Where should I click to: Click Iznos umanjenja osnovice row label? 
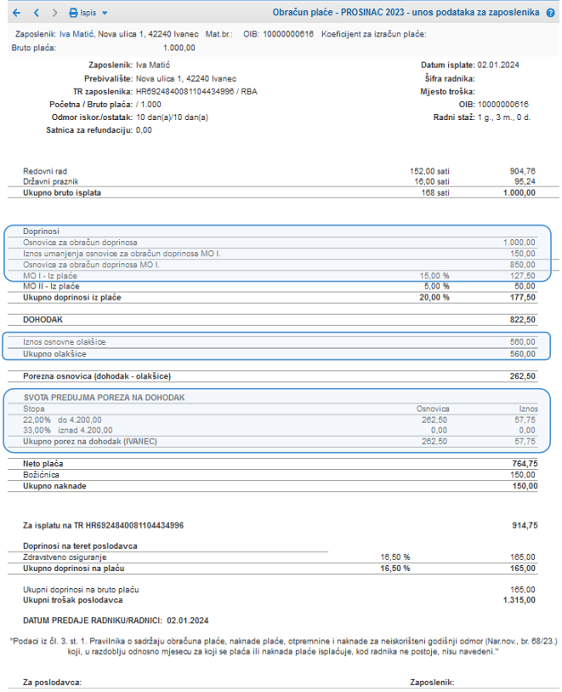pyautogui.click(x=122, y=254)
